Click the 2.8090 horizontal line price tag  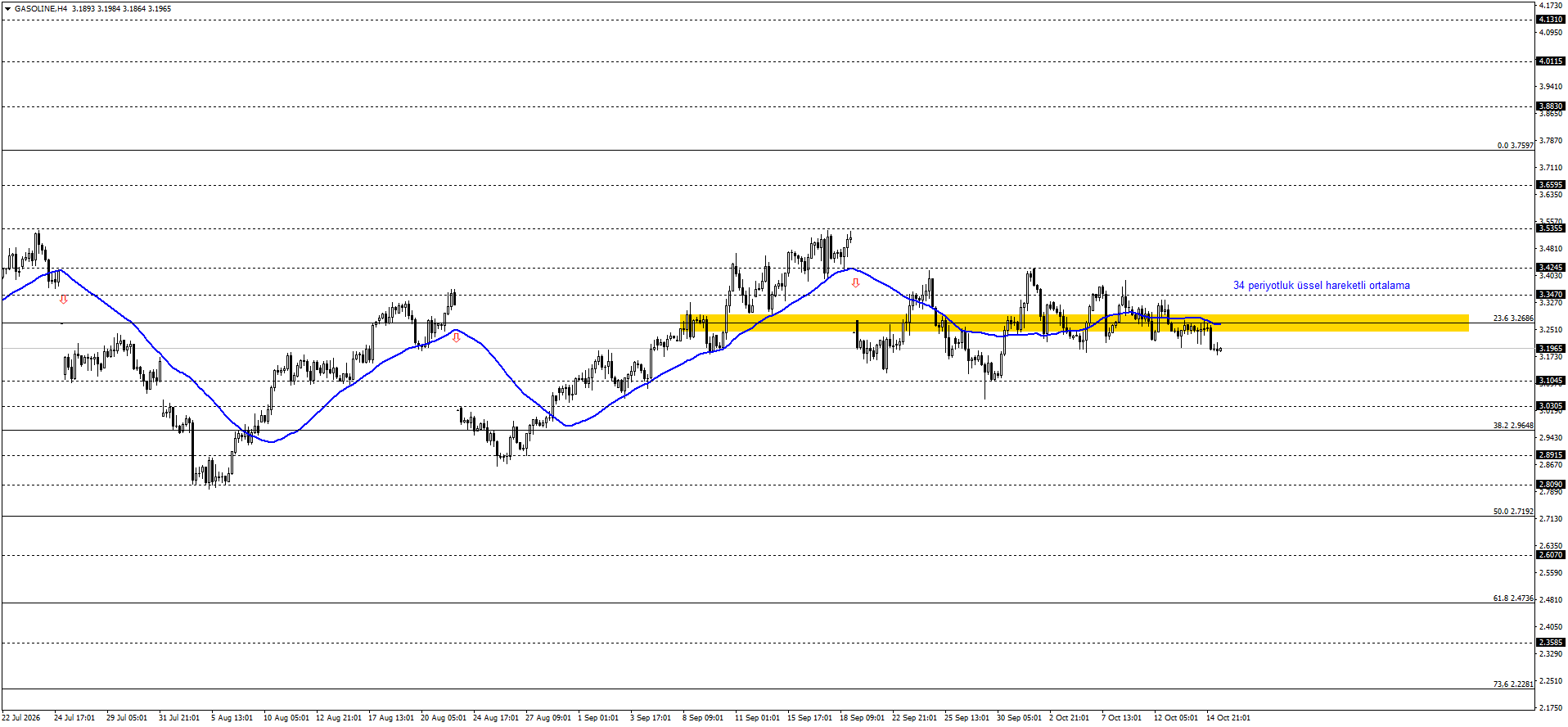click(1551, 485)
